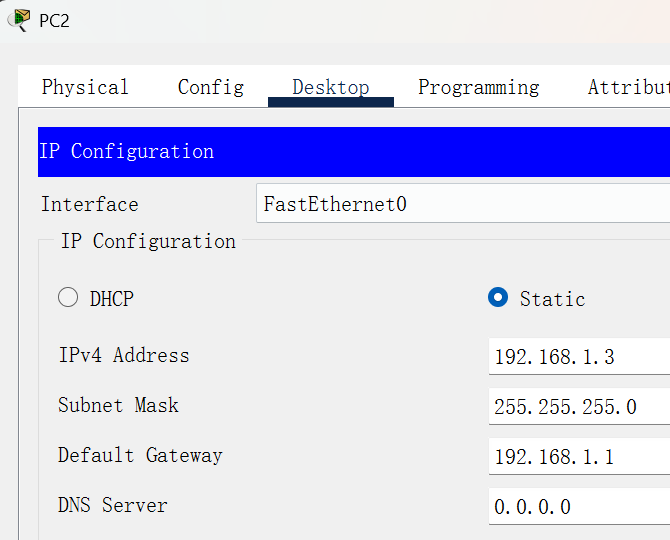This screenshot has height=540, width=670.
Task: Choose the Static radio button
Action: click(x=498, y=297)
